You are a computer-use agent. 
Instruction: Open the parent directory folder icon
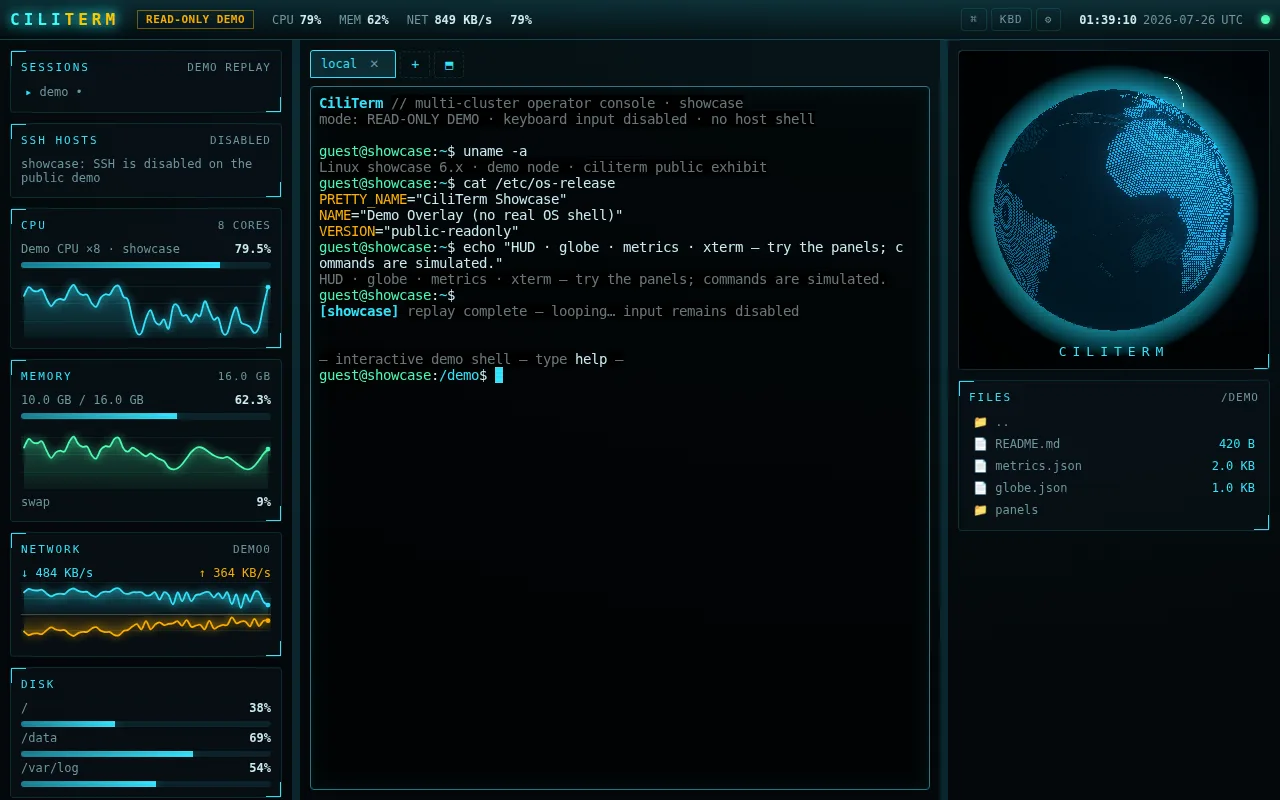pyautogui.click(x=980, y=422)
